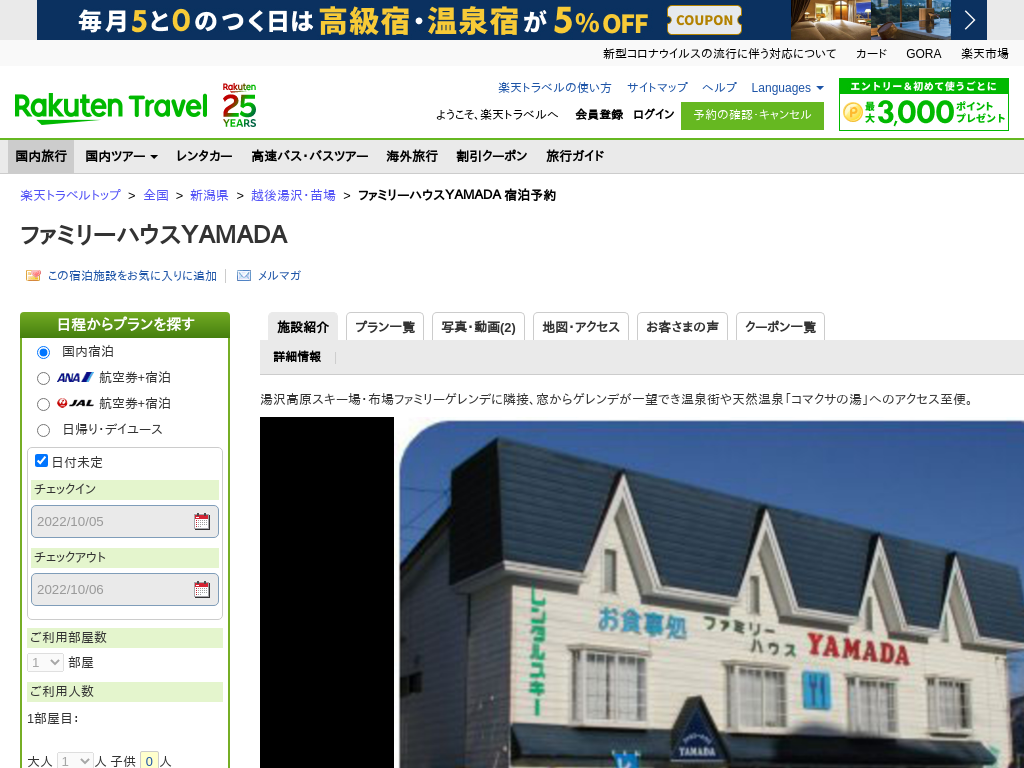Open the 地図・アクセス tab
The image size is (1024, 768).
pos(581,327)
